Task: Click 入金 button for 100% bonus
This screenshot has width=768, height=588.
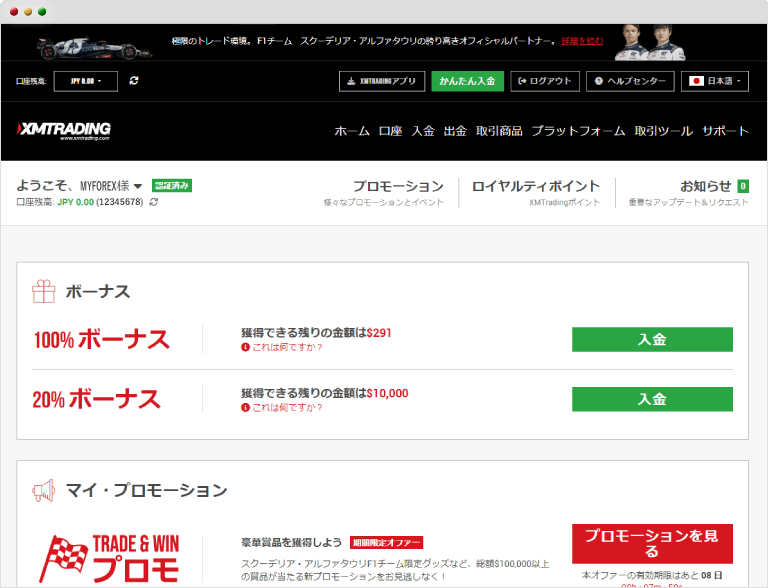Action: click(x=652, y=340)
